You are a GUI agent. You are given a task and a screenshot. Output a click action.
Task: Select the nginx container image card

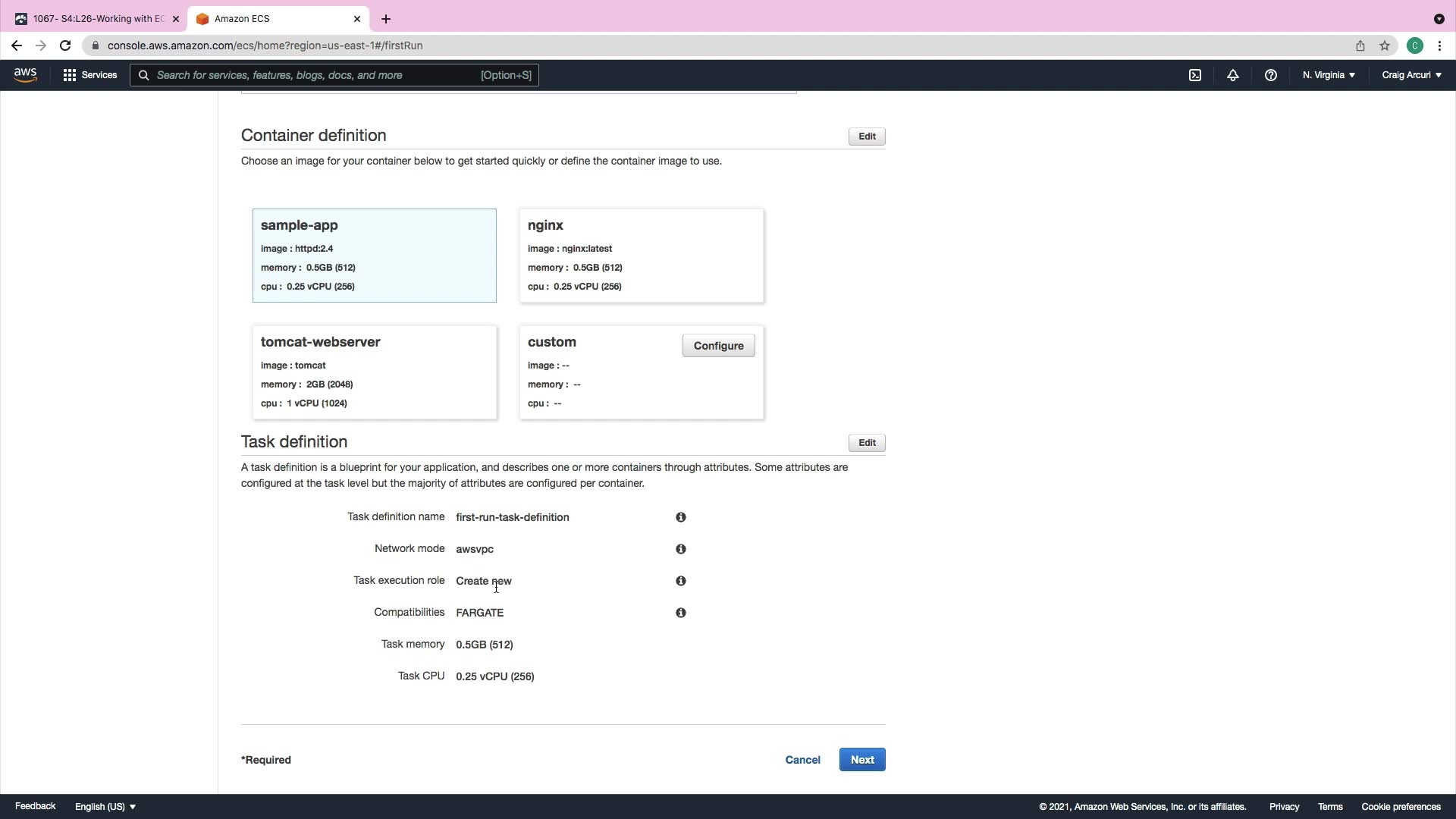(x=642, y=256)
